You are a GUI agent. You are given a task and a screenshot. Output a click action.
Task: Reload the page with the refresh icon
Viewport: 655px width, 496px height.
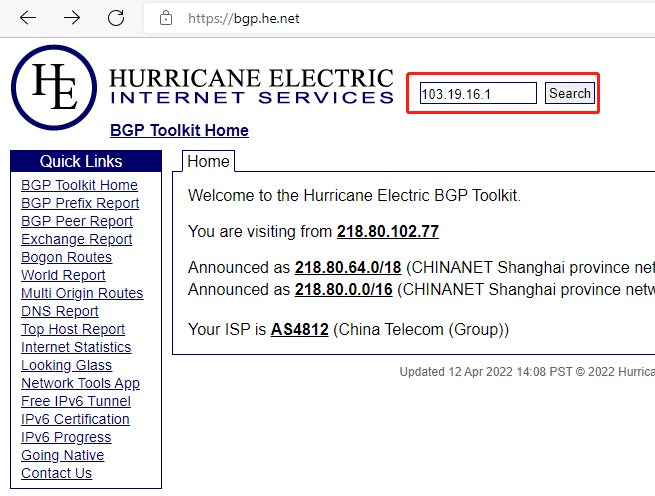(x=116, y=18)
